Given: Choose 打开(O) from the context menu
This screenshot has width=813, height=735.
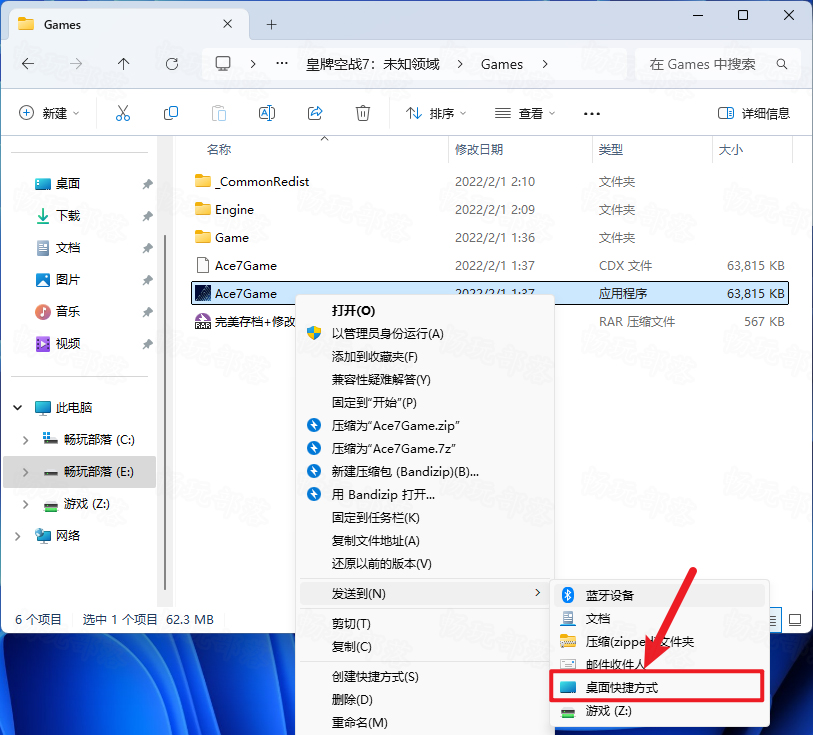Looking at the screenshot, I should click(x=425, y=310).
